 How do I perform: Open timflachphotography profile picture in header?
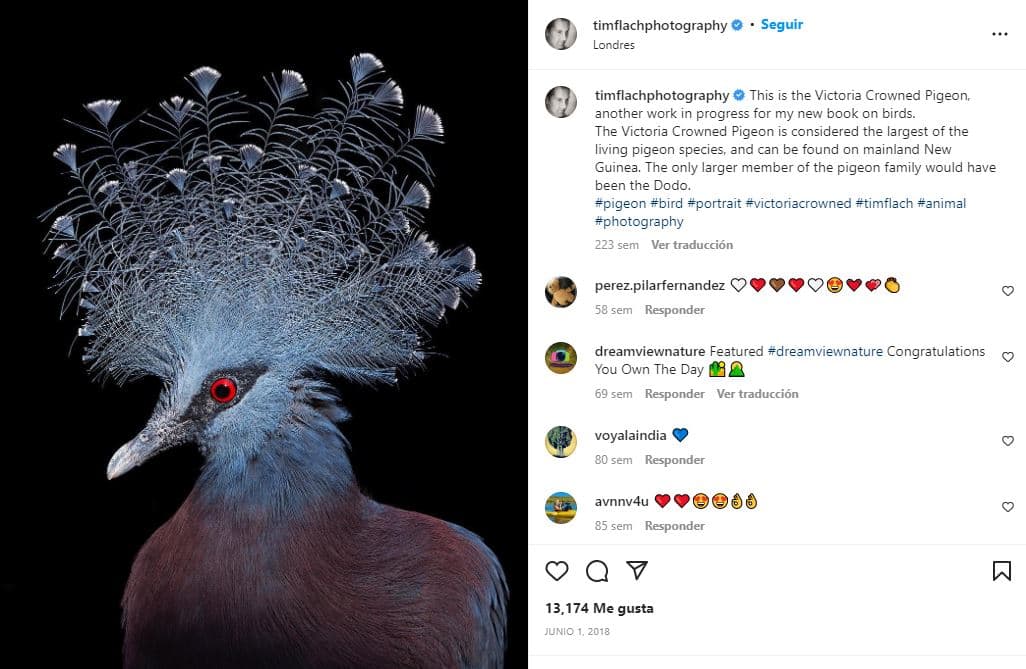[561, 34]
